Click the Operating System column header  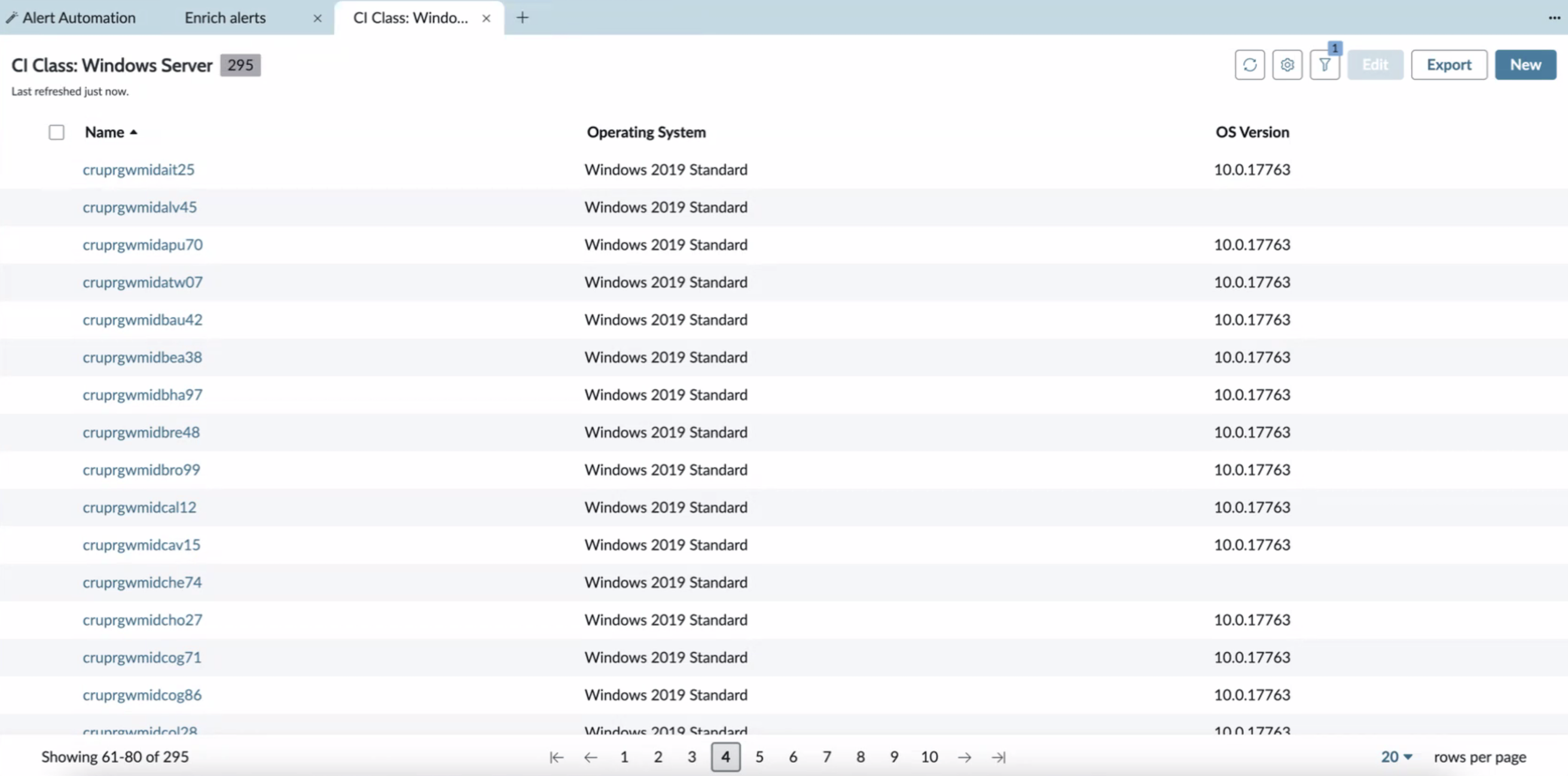646,132
